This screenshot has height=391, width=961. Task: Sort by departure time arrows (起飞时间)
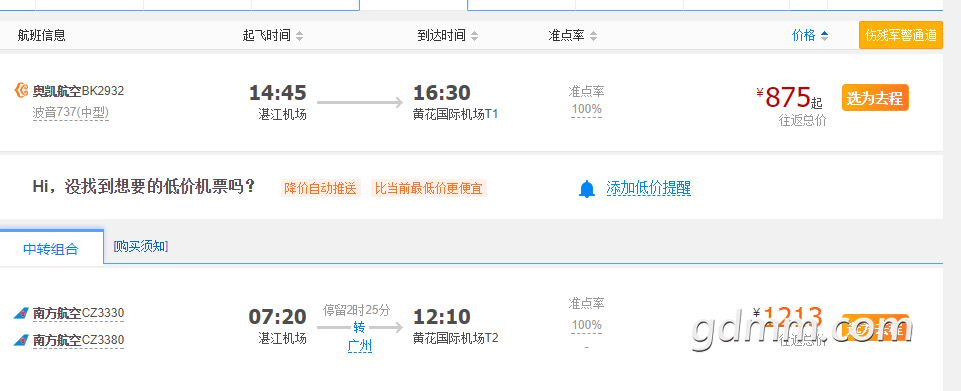[x=299, y=36]
